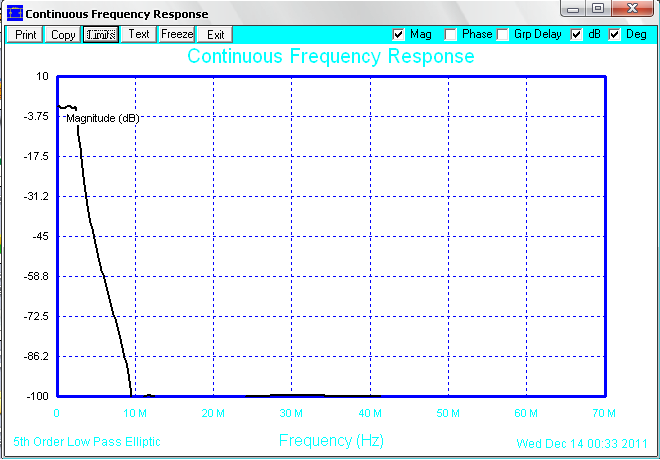Click the '5th Order Low Pass Elliptic' text
Screen dimensions: 660x460
pyautogui.click(x=87, y=442)
